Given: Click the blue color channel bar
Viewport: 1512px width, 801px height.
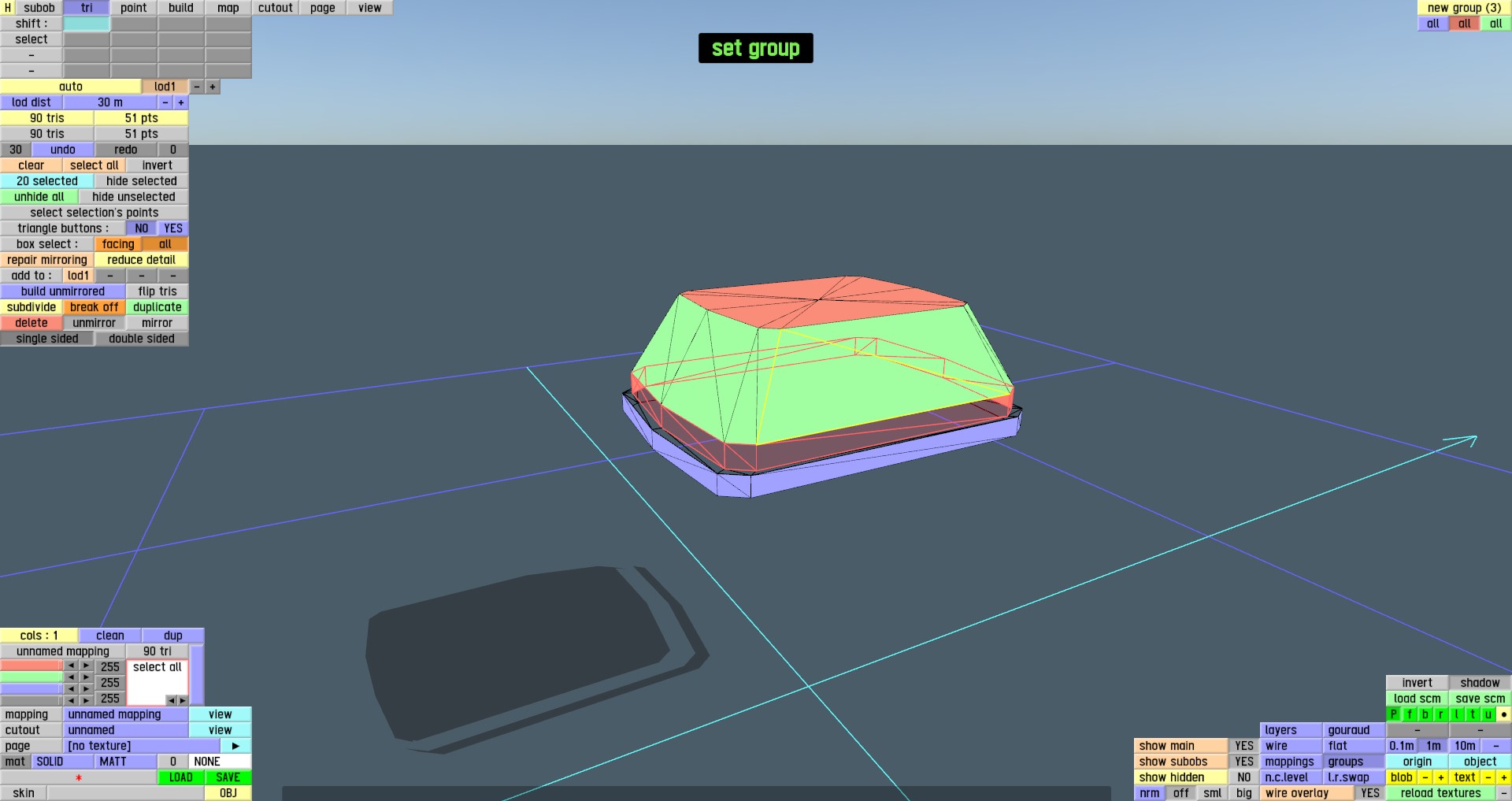Looking at the screenshot, I should [x=31, y=688].
